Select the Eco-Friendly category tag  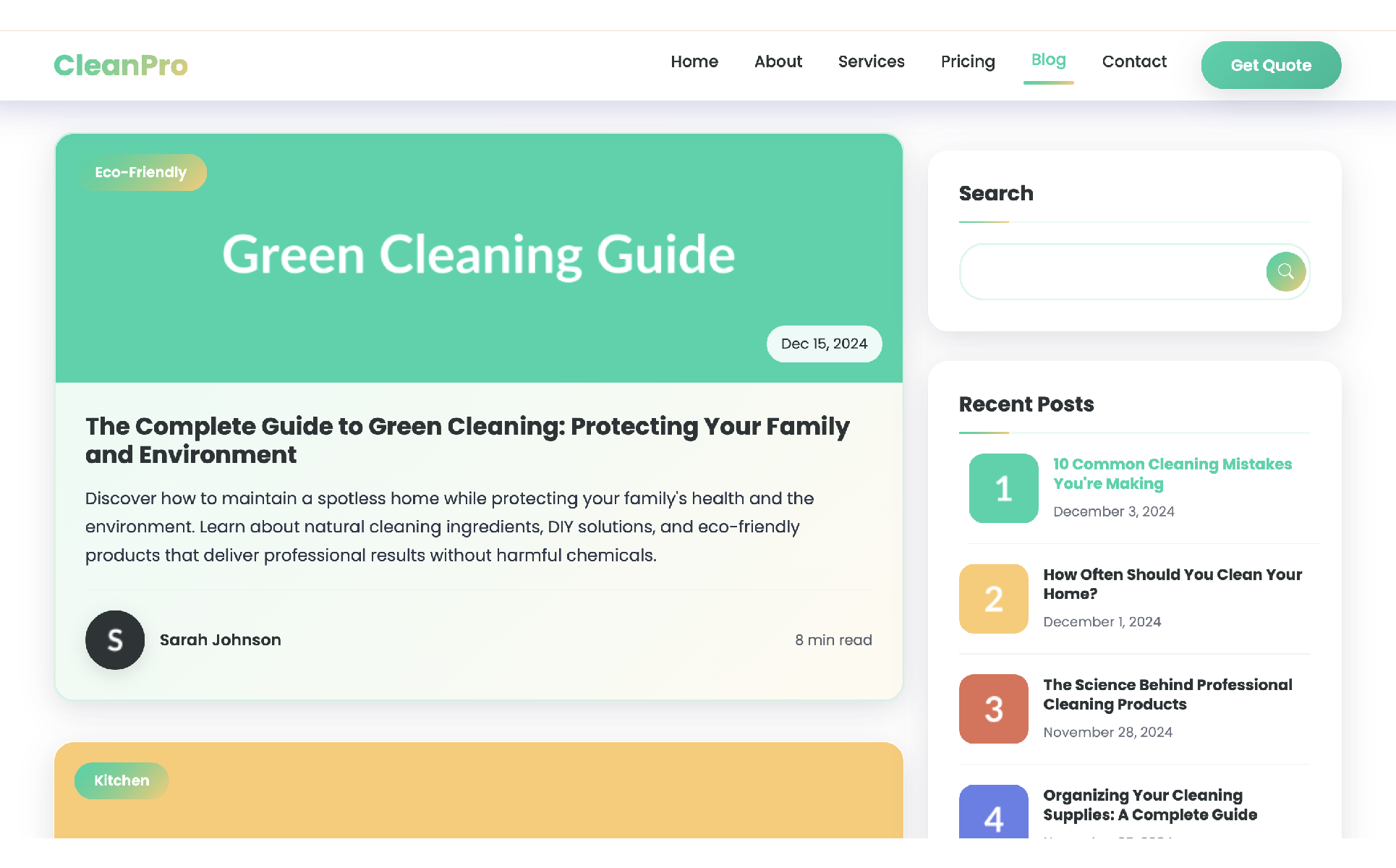click(x=141, y=172)
